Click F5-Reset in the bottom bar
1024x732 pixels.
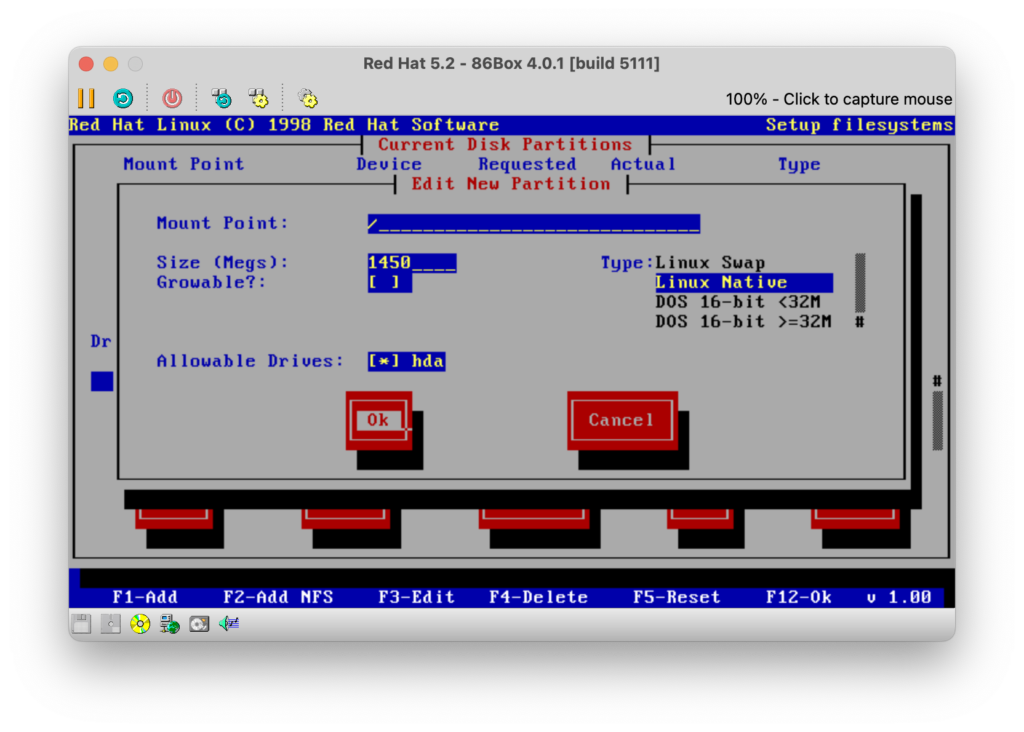pyautogui.click(x=677, y=597)
